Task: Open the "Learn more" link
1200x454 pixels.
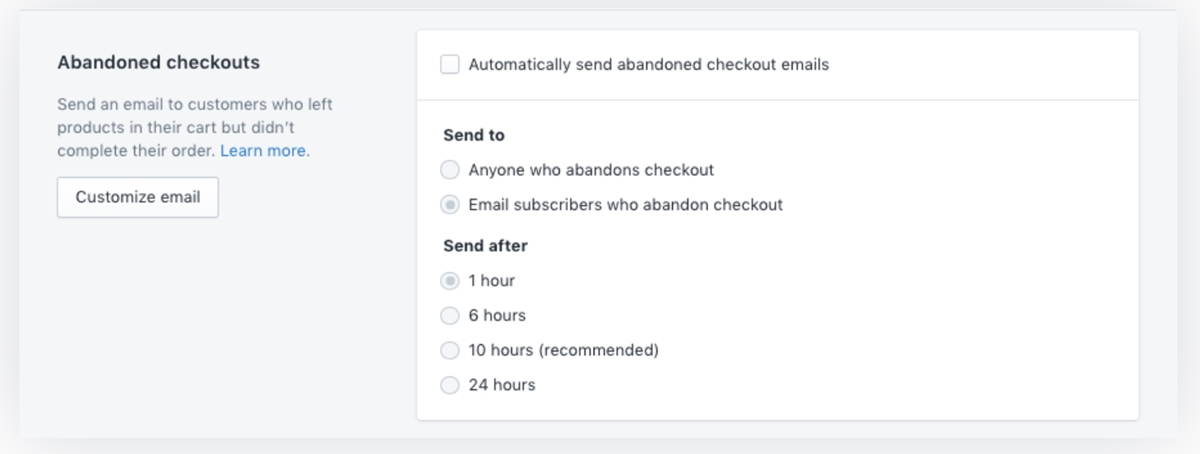Action: pos(264,151)
